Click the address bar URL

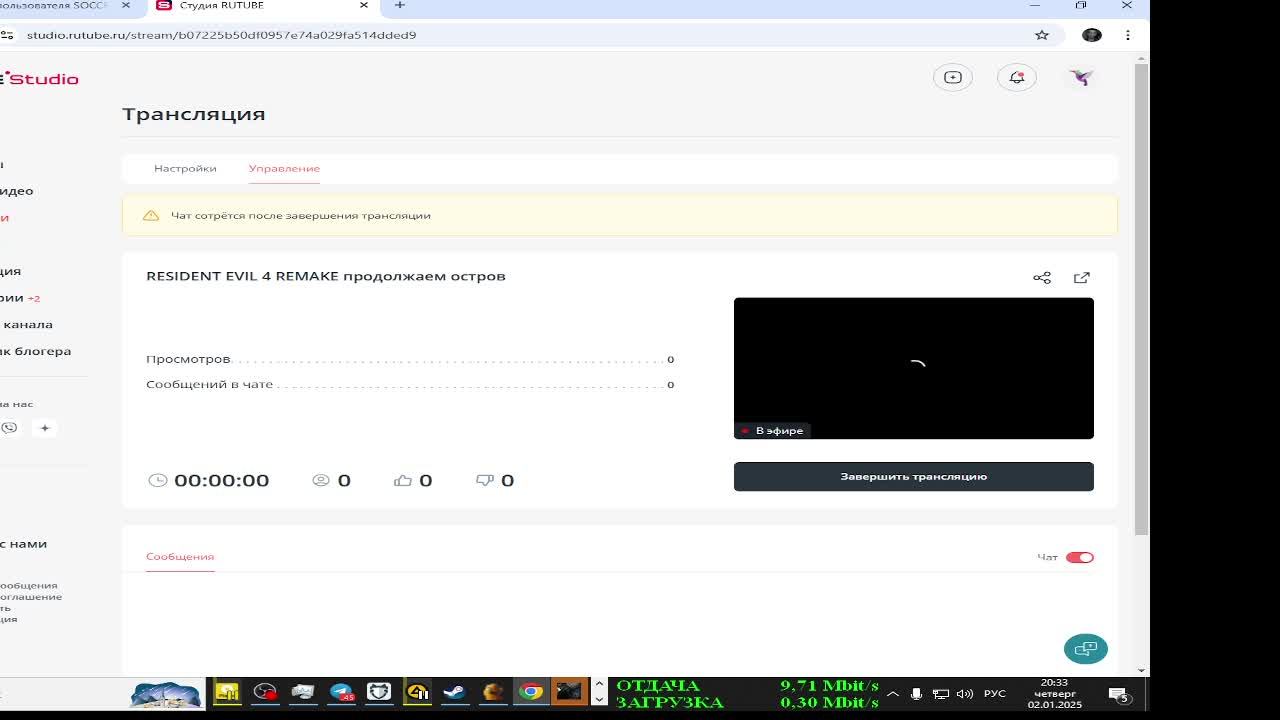[221, 35]
